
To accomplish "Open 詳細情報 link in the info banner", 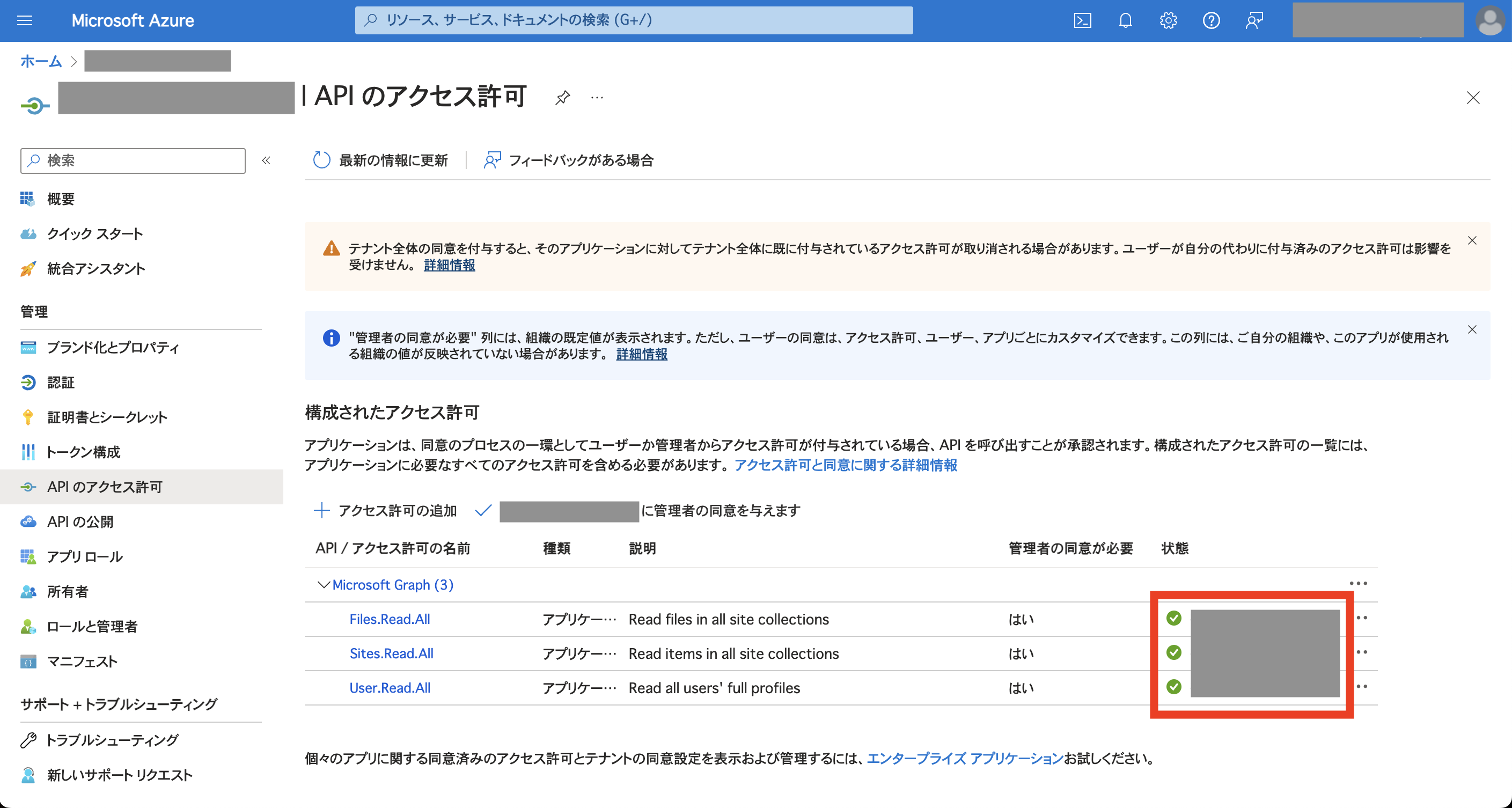I will pyautogui.click(x=642, y=355).
